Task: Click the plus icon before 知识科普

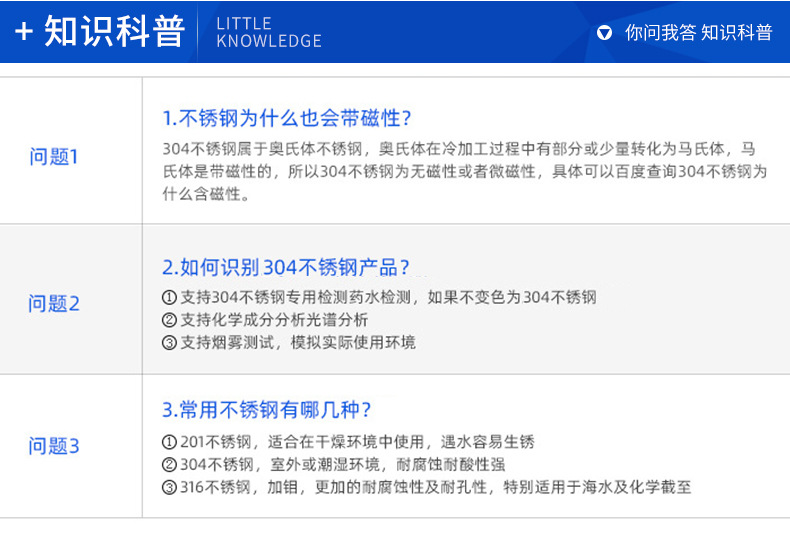Action: [x=24, y=32]
